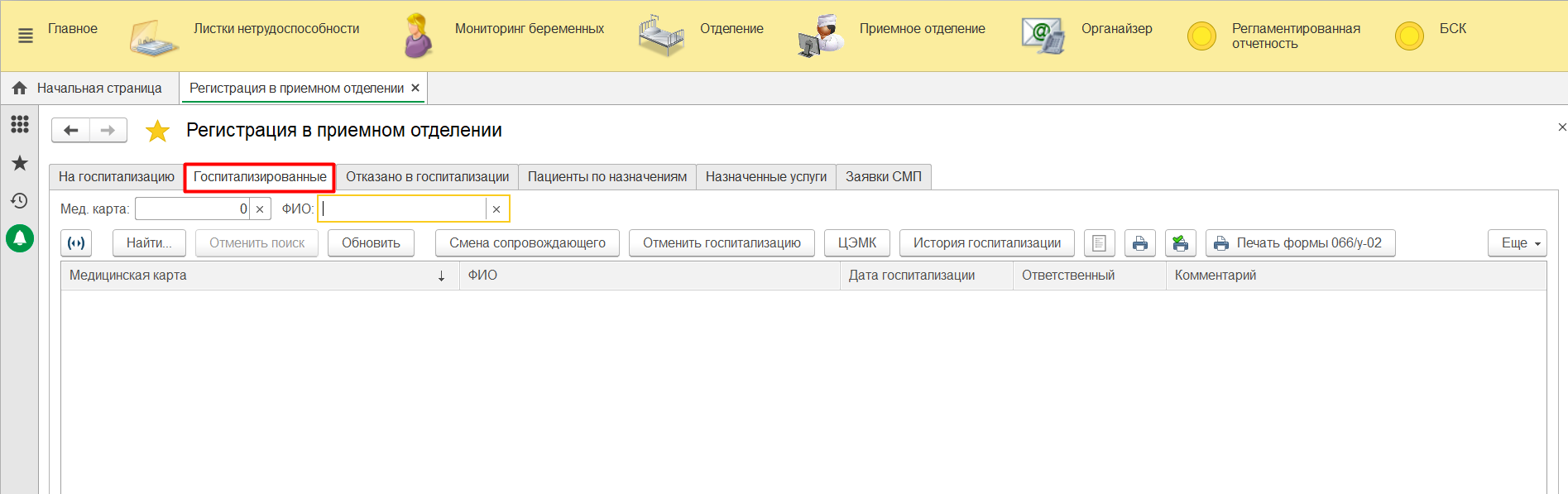Add page to favorites with yellow star
The image size is (1568, 494).
[x=157, y=131]
